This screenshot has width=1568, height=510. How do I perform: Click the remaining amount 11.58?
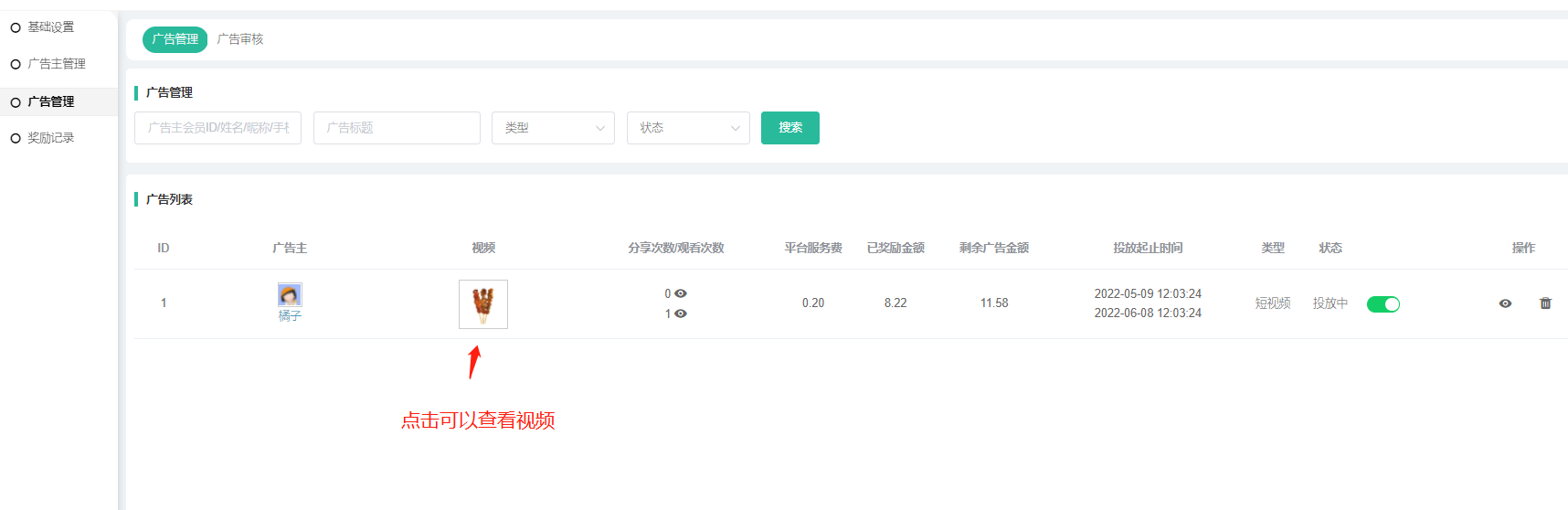[x=994, y=303]
